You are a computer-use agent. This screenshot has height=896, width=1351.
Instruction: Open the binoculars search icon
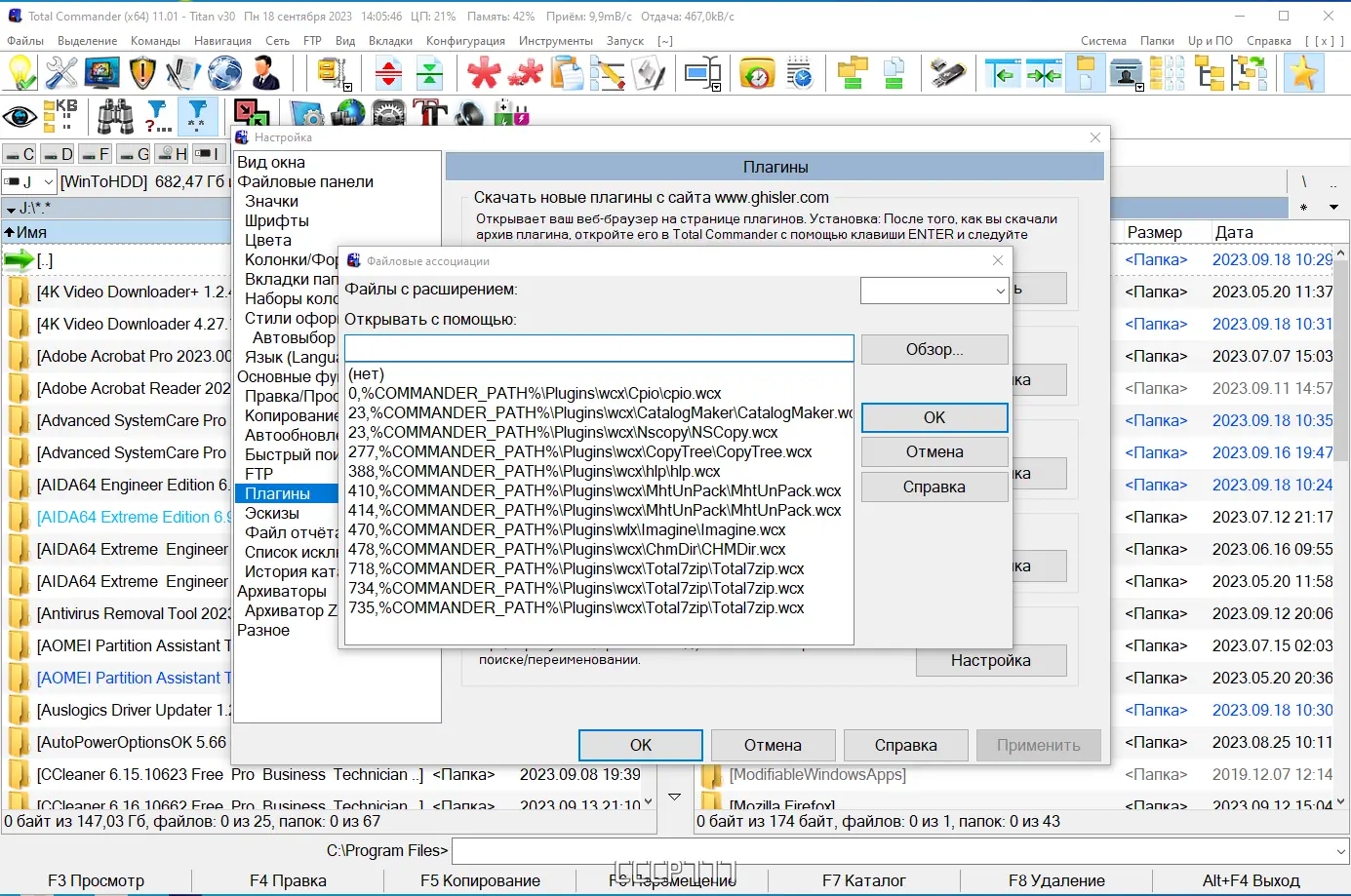tap(115, 117)
